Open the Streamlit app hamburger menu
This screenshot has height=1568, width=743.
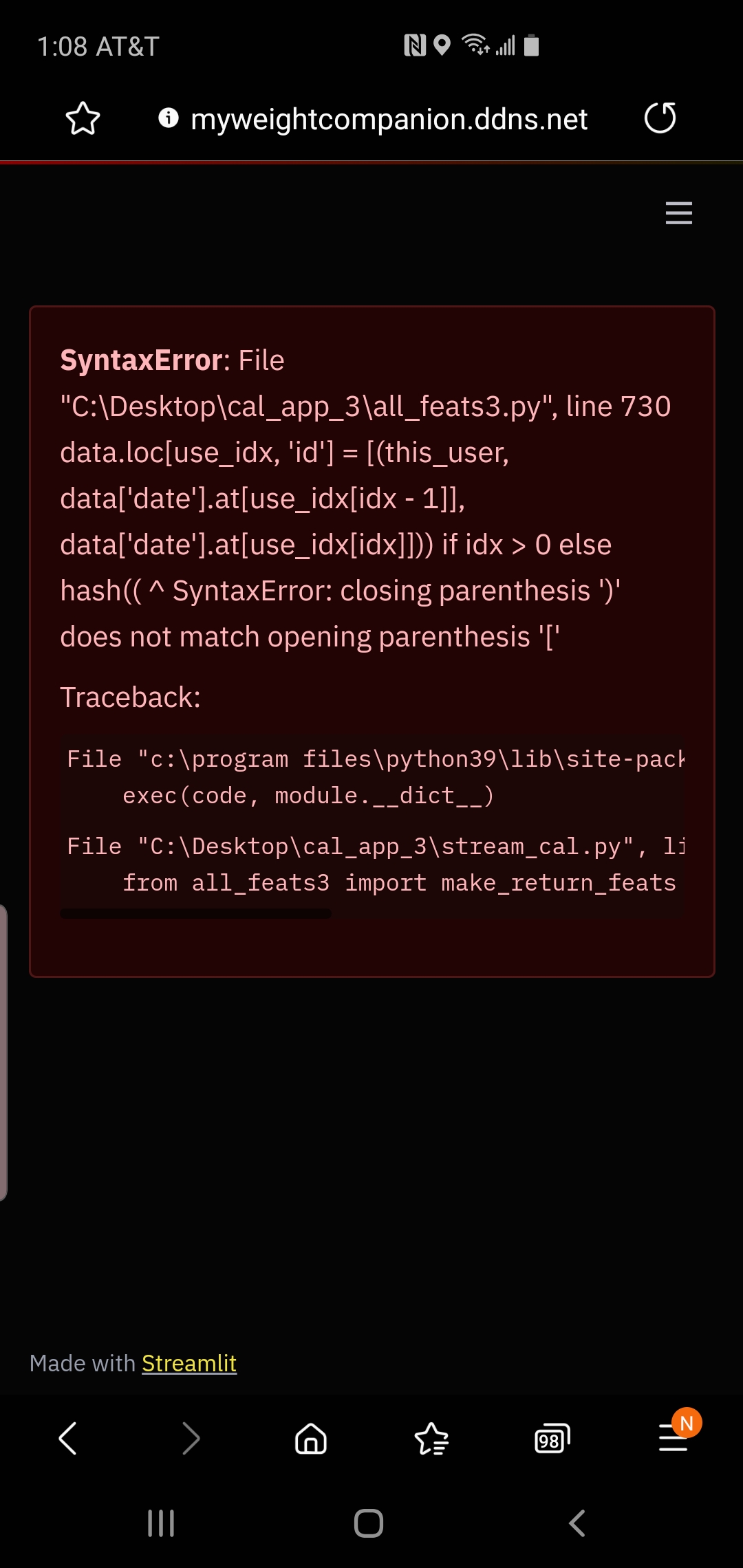pos(678,214)
